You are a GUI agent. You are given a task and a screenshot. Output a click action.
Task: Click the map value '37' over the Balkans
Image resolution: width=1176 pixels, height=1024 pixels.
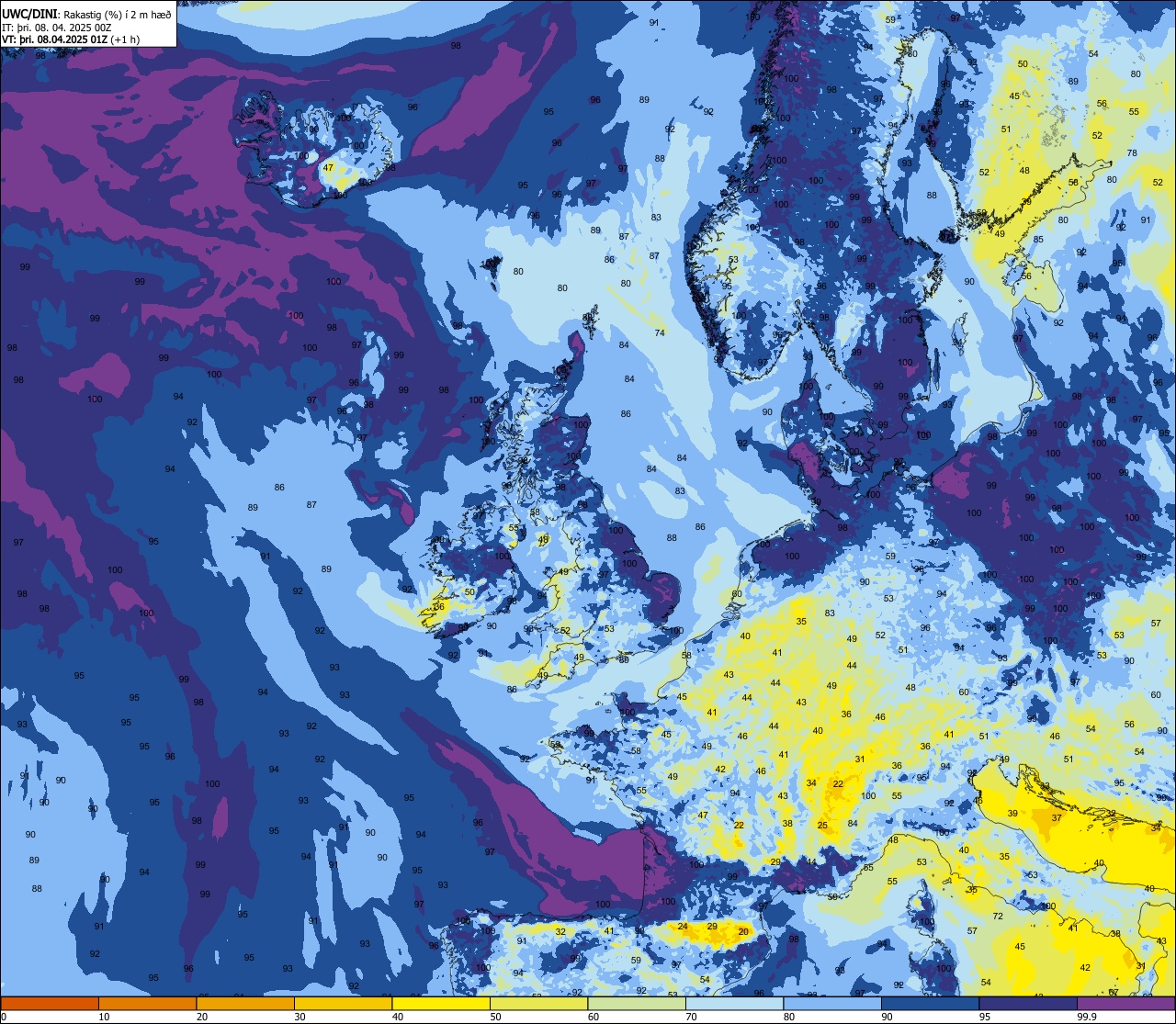[1057, 818]
